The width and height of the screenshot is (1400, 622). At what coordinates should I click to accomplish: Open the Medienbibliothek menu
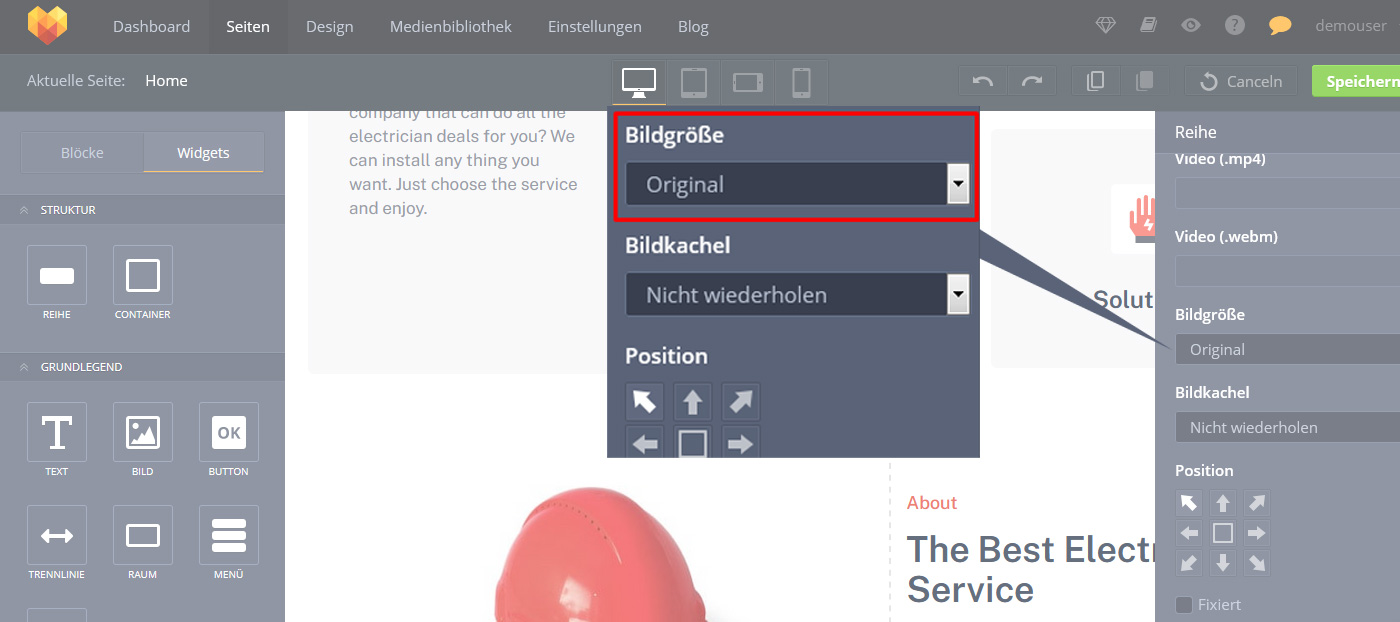click(x=450, y=27)
